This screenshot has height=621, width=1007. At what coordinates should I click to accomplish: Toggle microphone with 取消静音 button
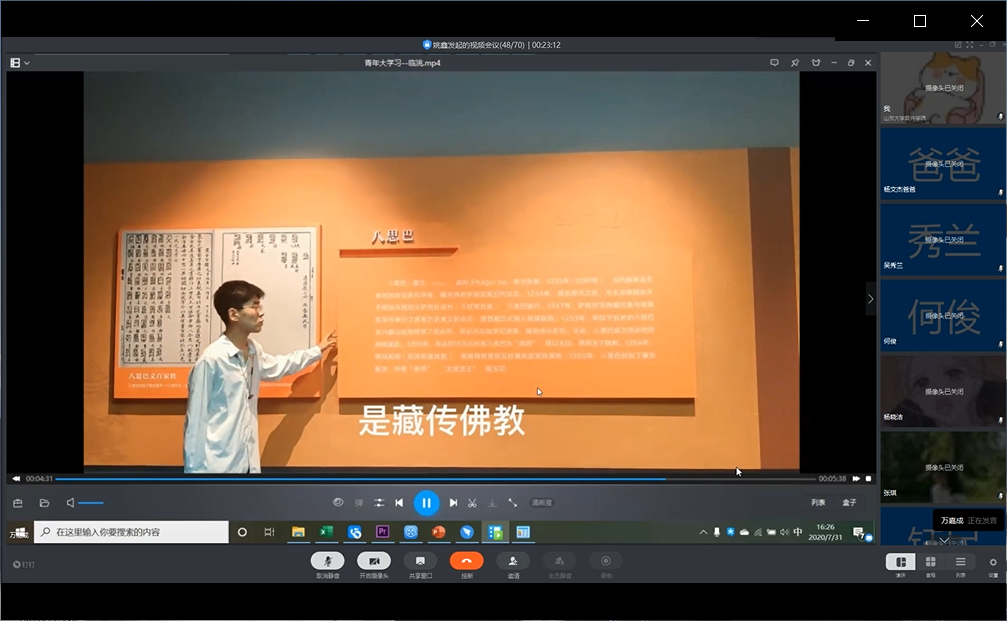pos(327,562)
